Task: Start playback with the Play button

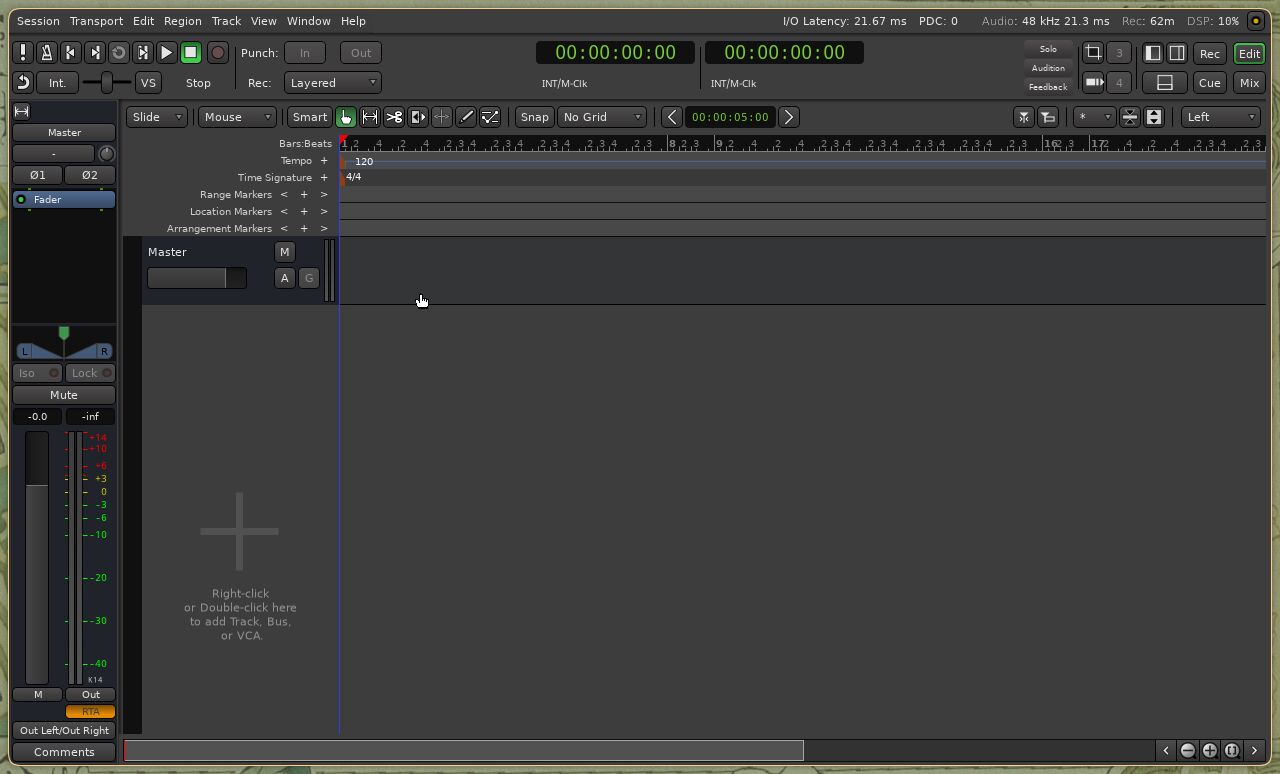Action: tap(167, 53)
